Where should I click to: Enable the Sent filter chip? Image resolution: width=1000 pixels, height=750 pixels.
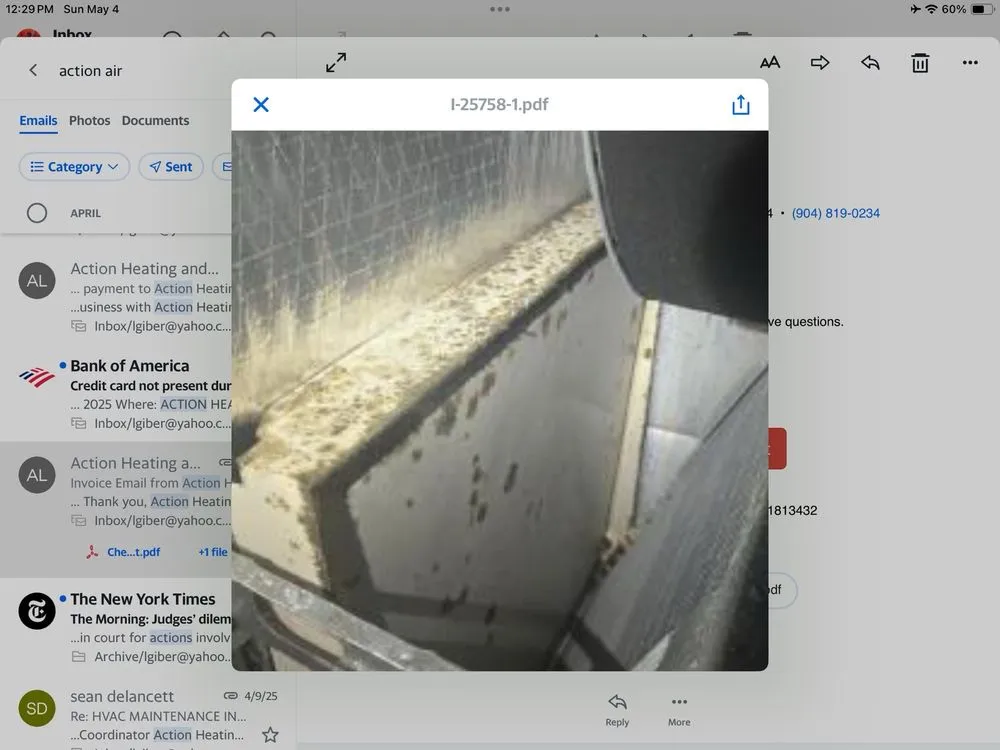(x=171, y=167)
